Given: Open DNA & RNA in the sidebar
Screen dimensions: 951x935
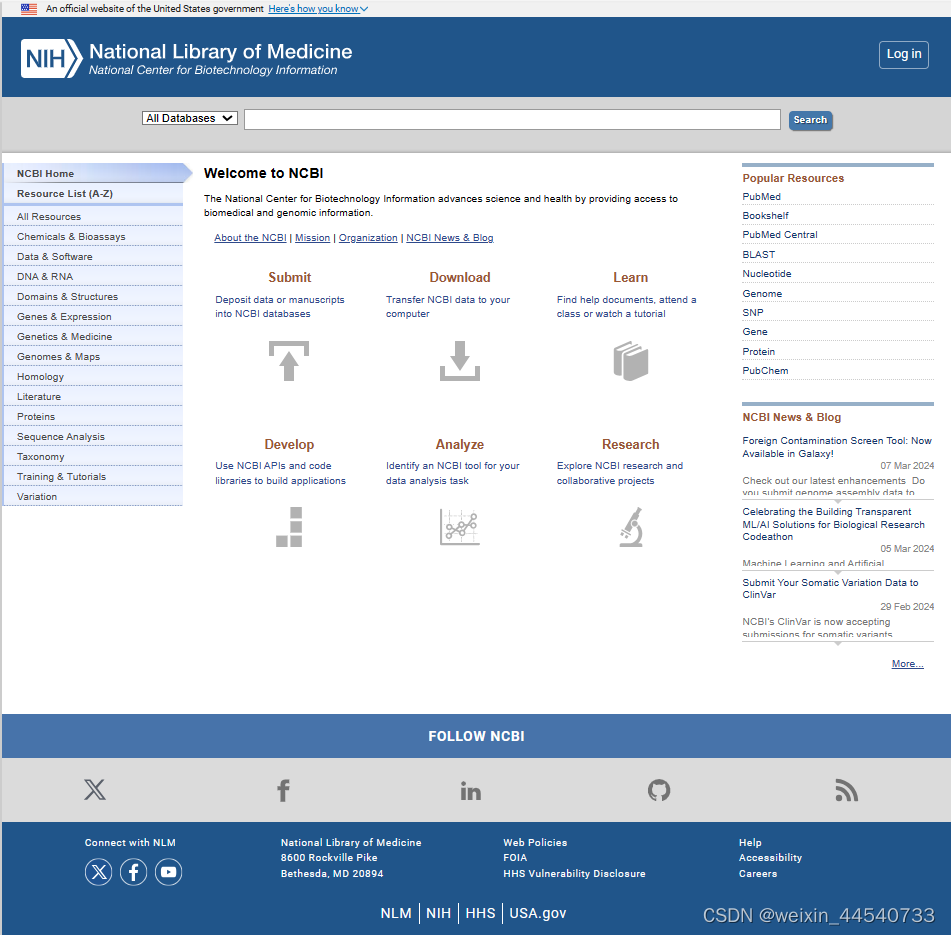Looking at the screenshot, I should click(x=93, y=276).
